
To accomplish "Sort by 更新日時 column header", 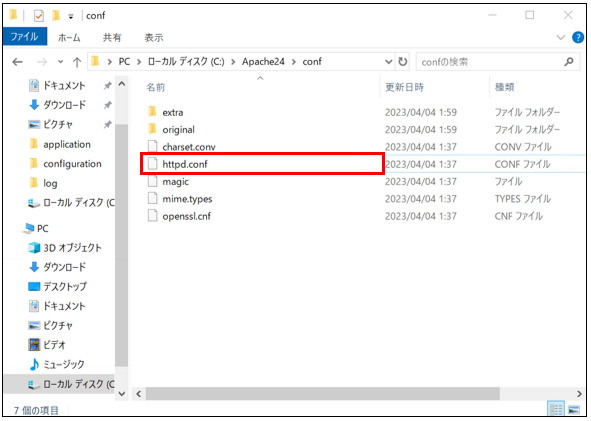I will tap(404, 87).
